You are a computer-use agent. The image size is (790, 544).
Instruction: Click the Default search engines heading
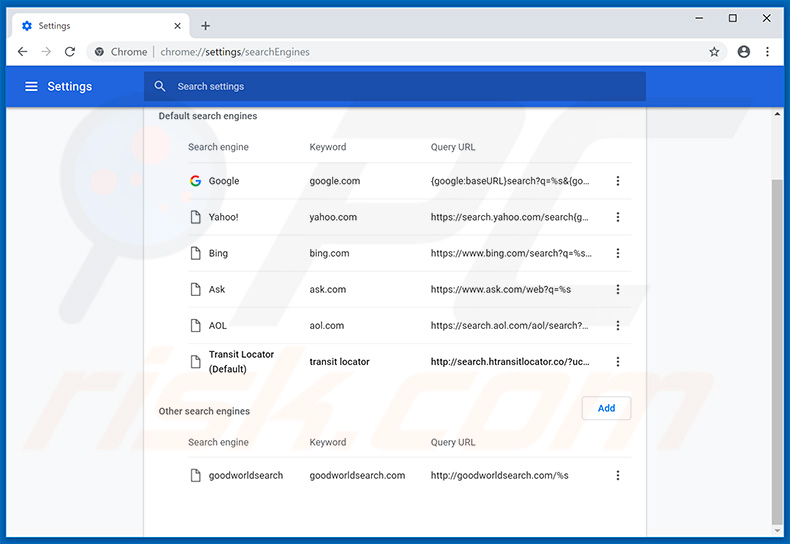click(x=208, y=116)
